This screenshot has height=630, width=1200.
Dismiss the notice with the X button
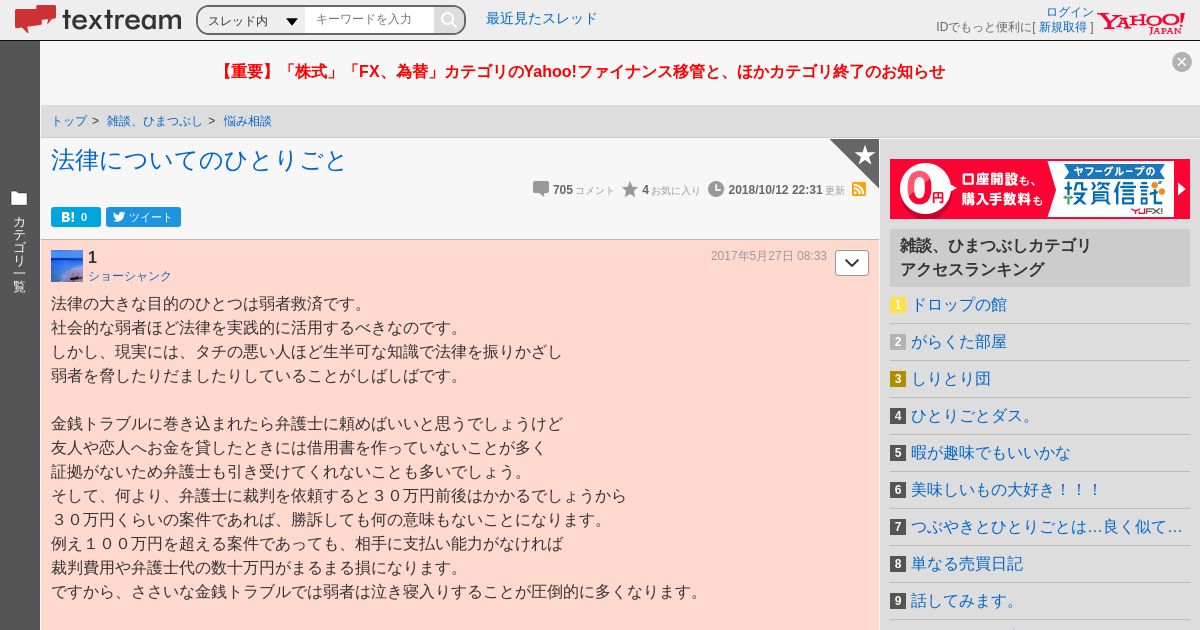click(1182, 62)
